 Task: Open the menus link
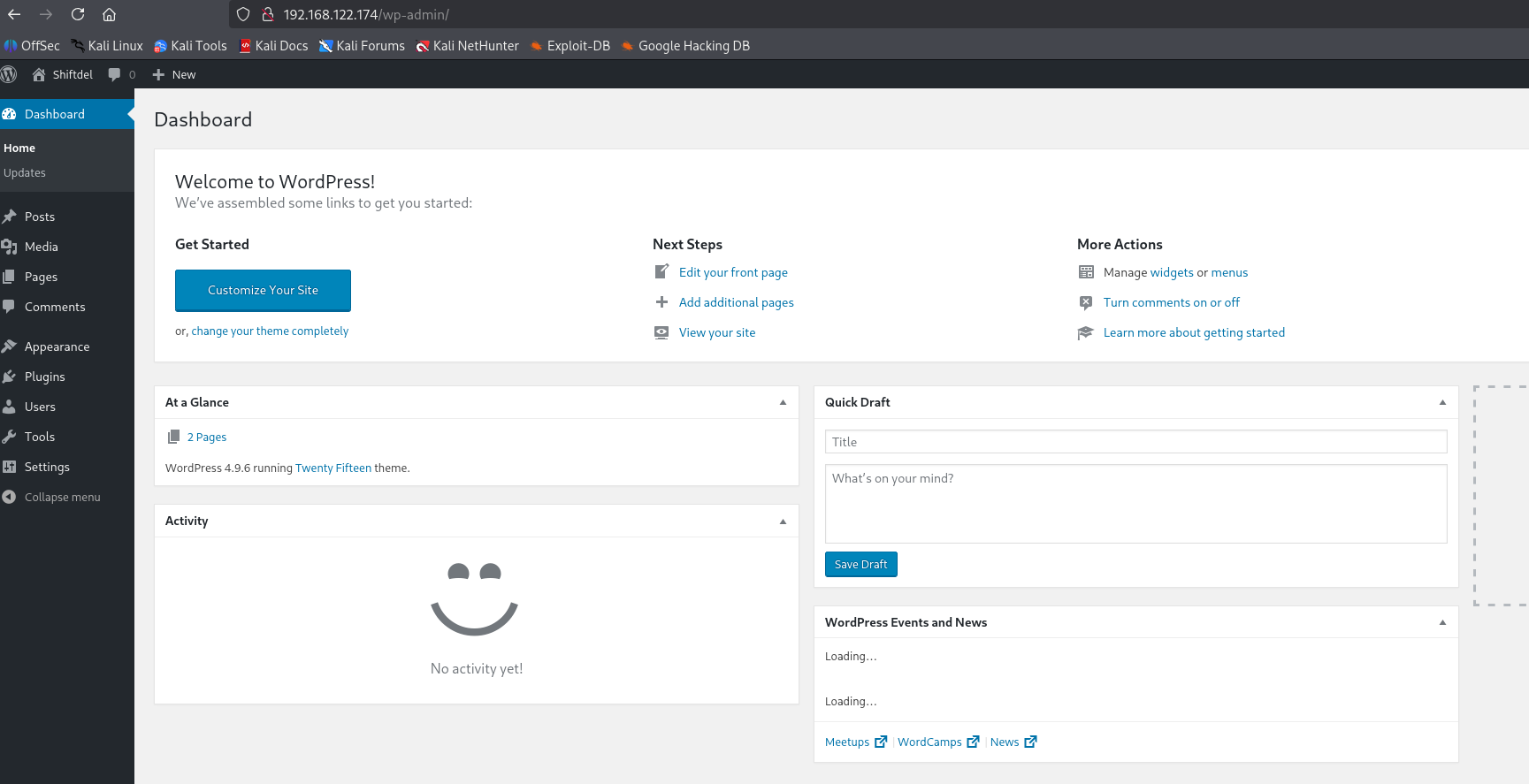point(1229,272)
